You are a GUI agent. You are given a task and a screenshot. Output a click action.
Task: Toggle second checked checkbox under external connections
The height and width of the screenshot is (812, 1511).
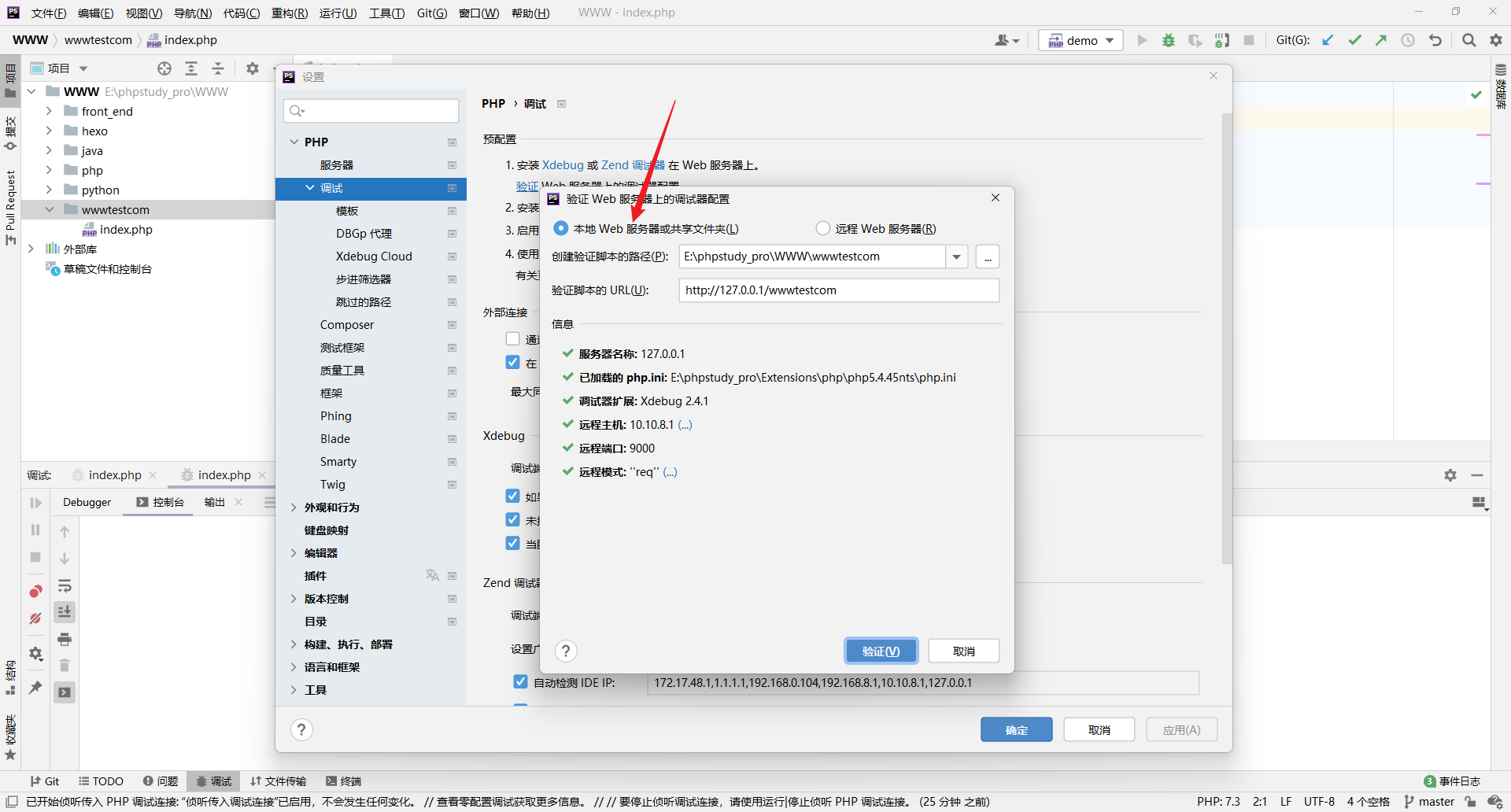pyautogui.click(x=512, y=362)
